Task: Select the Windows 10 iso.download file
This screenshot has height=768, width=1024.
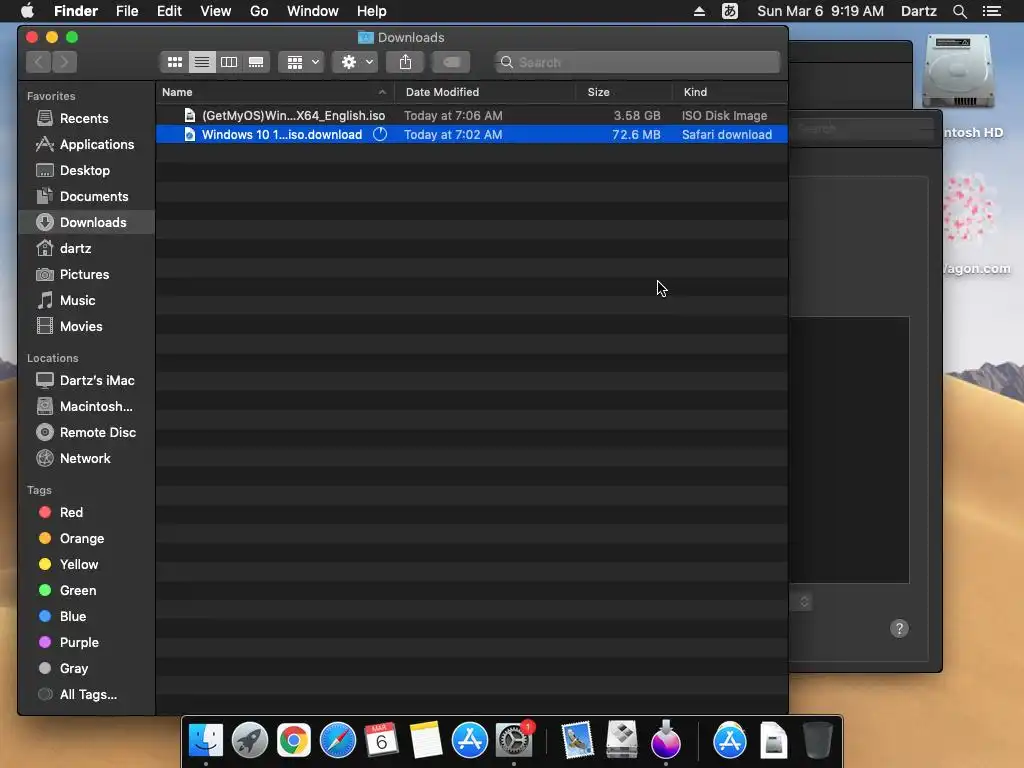Action: coord(472,135)
